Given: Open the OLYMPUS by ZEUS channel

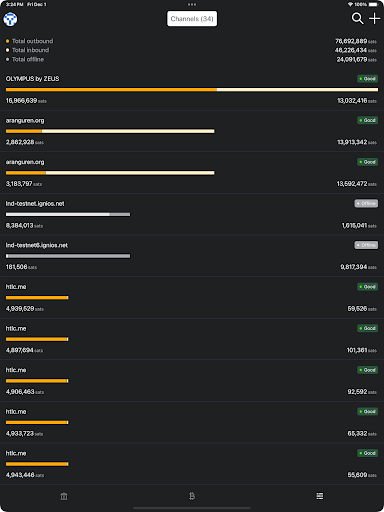Looking at the screenshot, I should (x=192, y=90).
